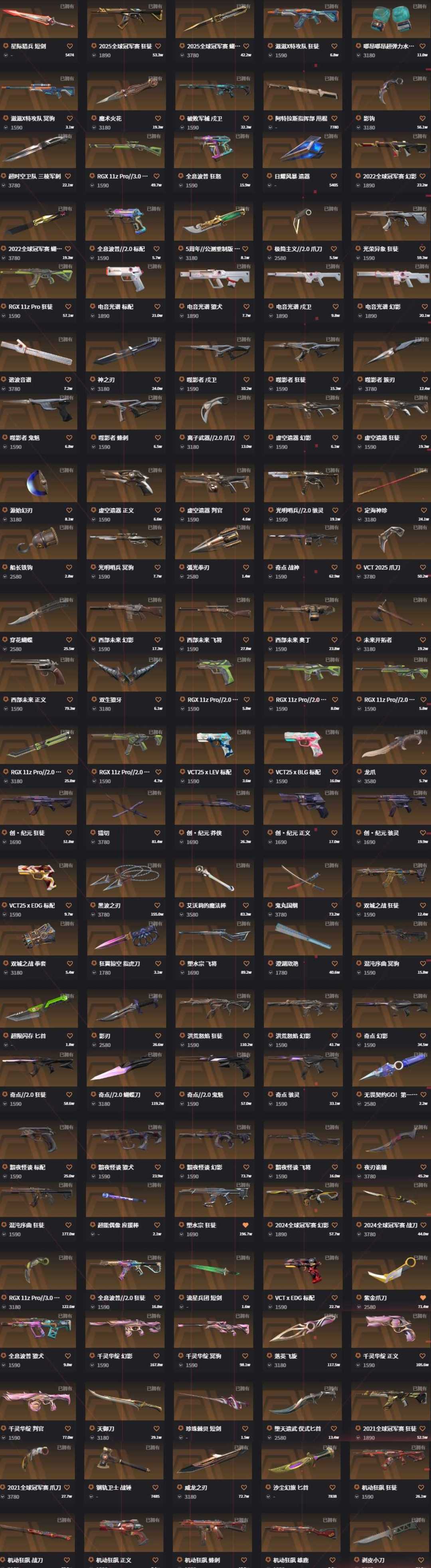
Task: Click the heart next to 落英飞旋
Action: click(334, 1356)
